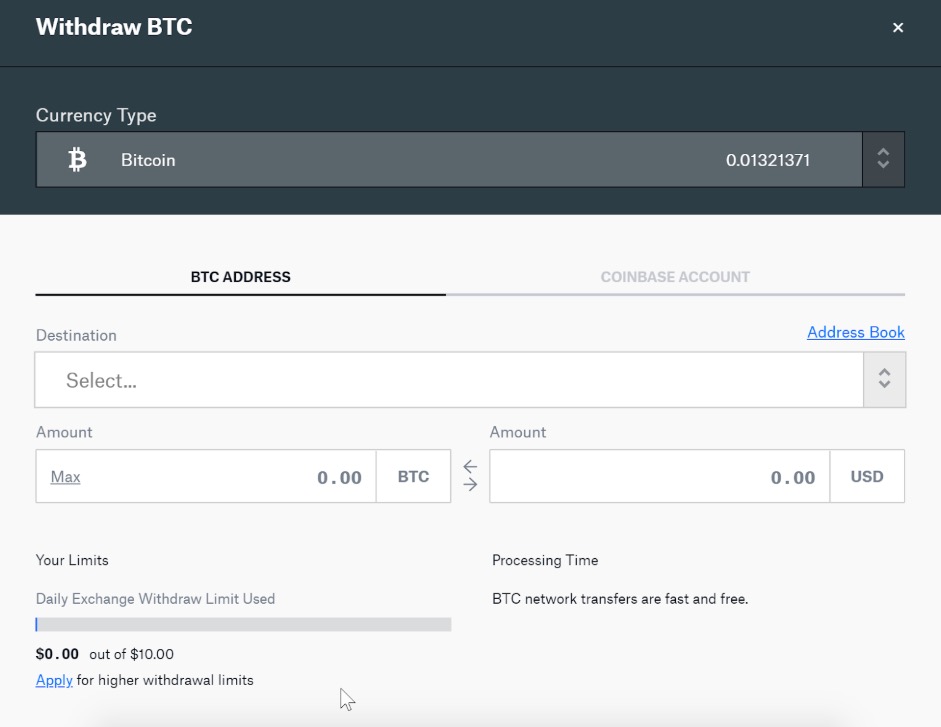
Task: Click the BTC unit label box
Action: pos(413,476)
